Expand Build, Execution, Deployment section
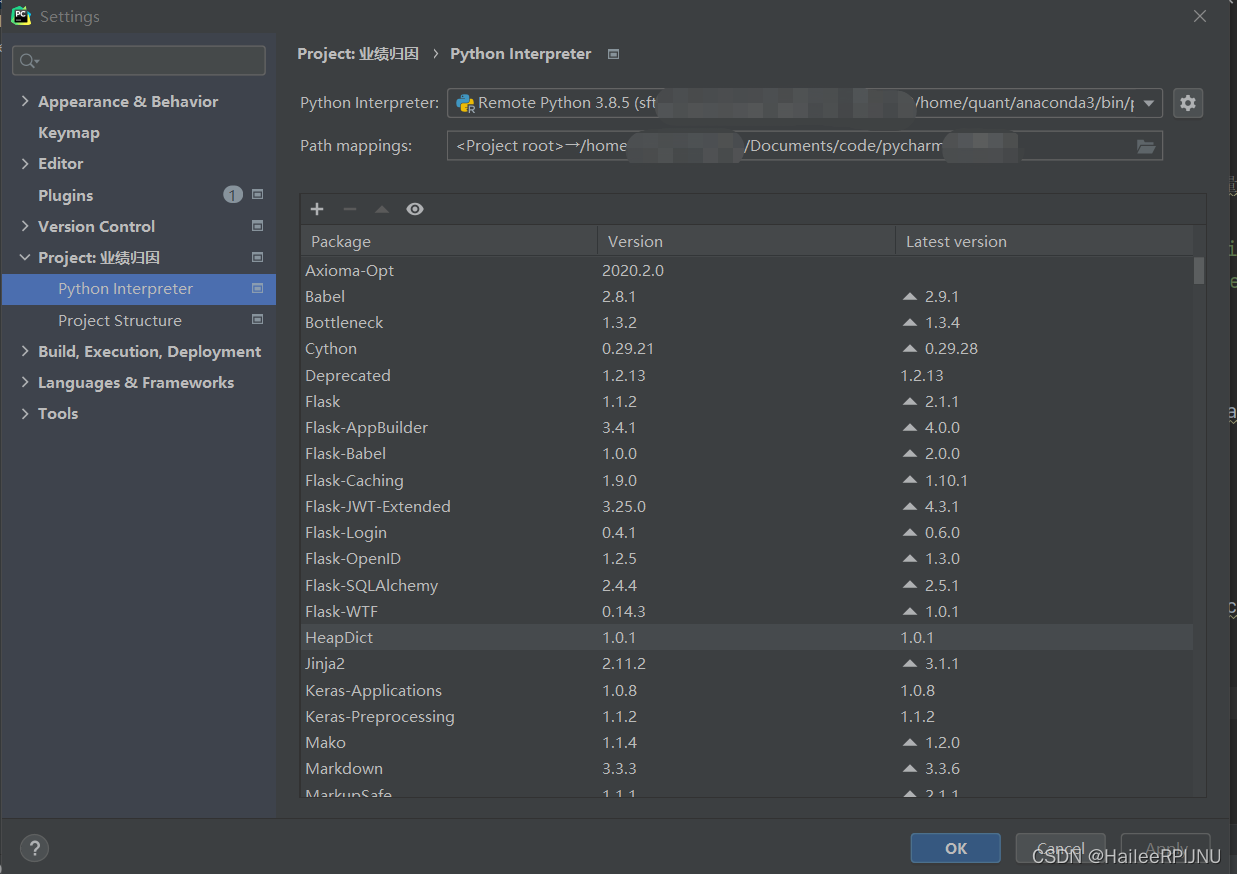The height and width of the screenshot is (874, 1237). (x=25, y=351)
